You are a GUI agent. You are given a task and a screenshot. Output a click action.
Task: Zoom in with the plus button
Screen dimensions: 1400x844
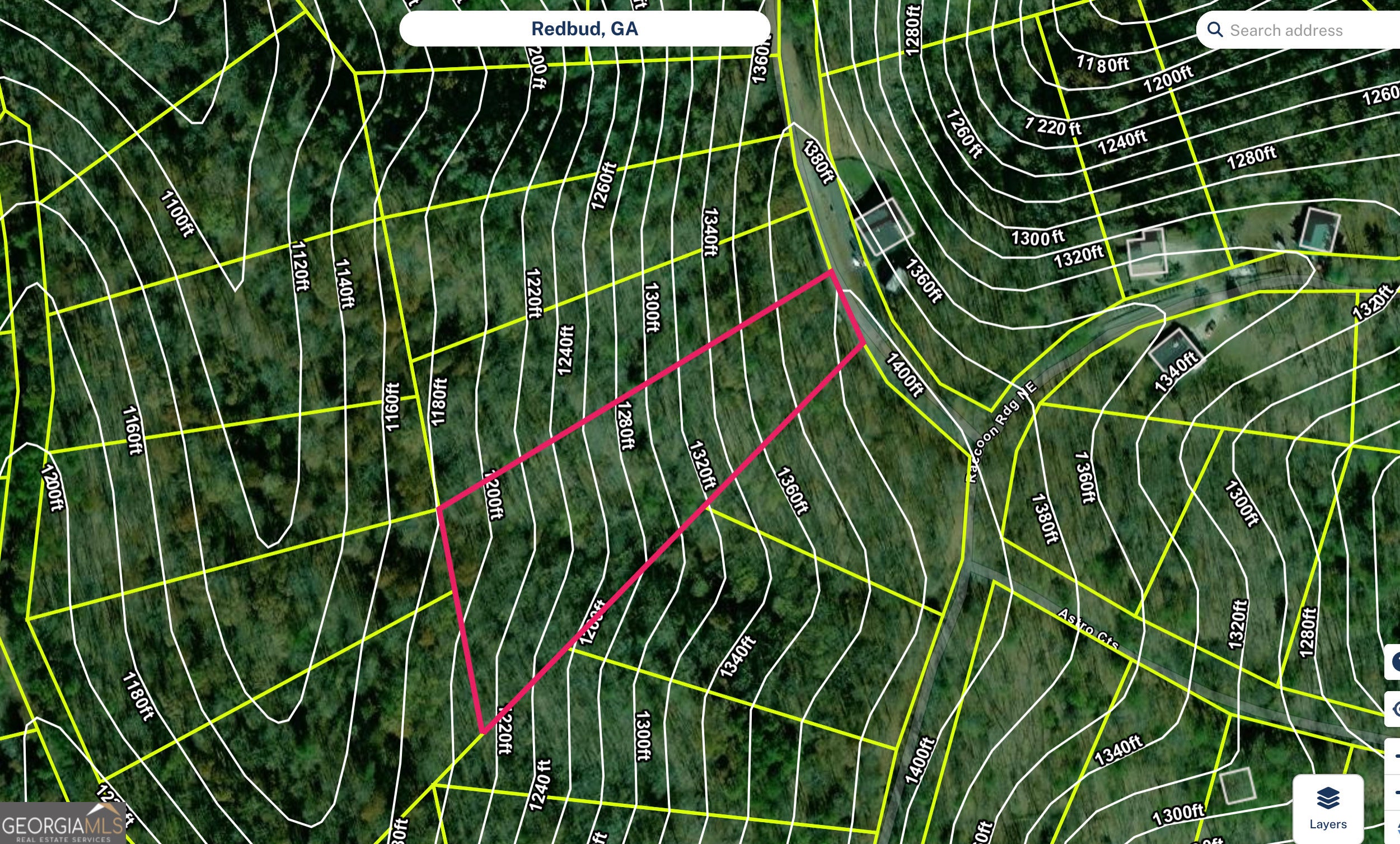point(1395,755)
